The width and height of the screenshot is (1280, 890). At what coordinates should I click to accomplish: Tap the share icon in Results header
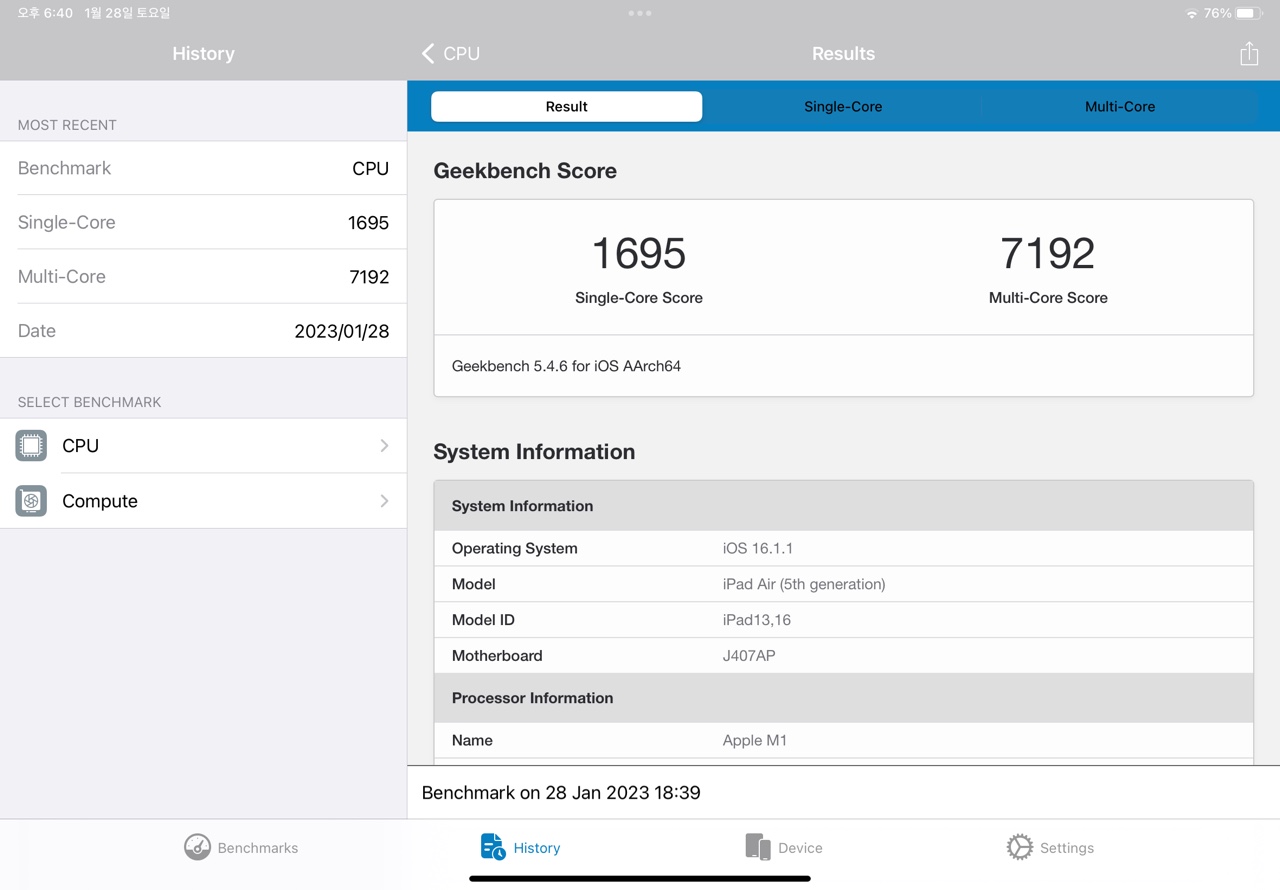click(x=1249, y=53)
